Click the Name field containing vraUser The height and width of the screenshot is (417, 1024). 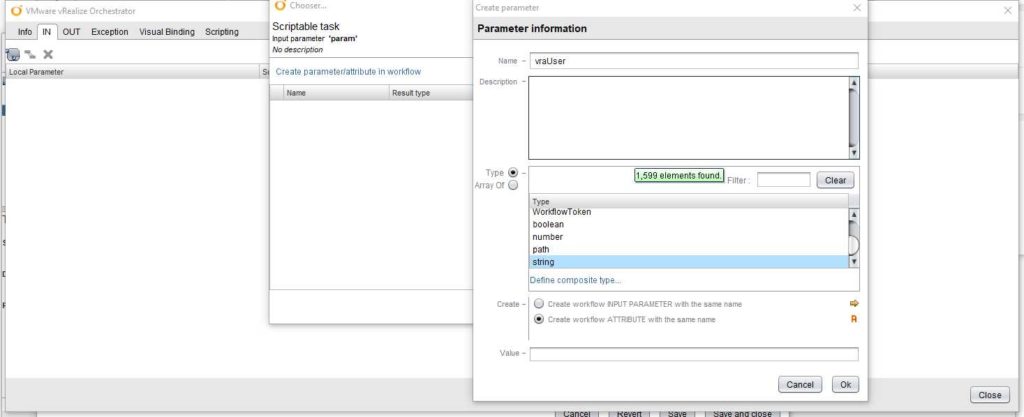[x=693, y=61]
